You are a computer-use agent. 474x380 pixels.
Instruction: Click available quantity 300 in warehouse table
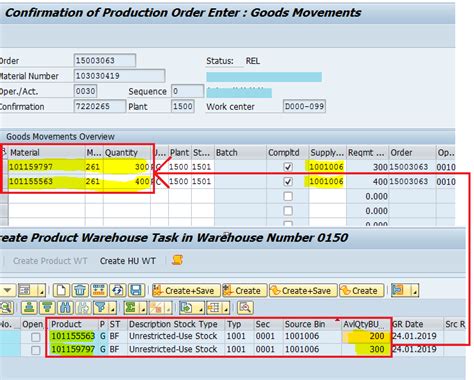tap(366, 349)
